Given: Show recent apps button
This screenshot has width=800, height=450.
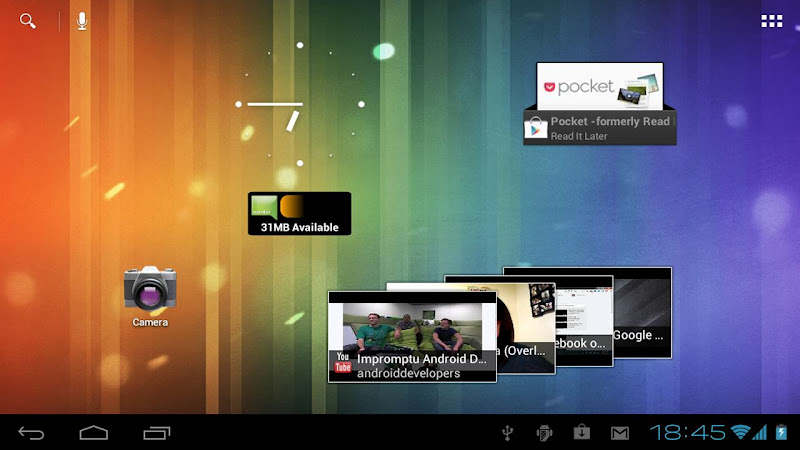Looking at the screenshot, I should [x=157, y=433].
